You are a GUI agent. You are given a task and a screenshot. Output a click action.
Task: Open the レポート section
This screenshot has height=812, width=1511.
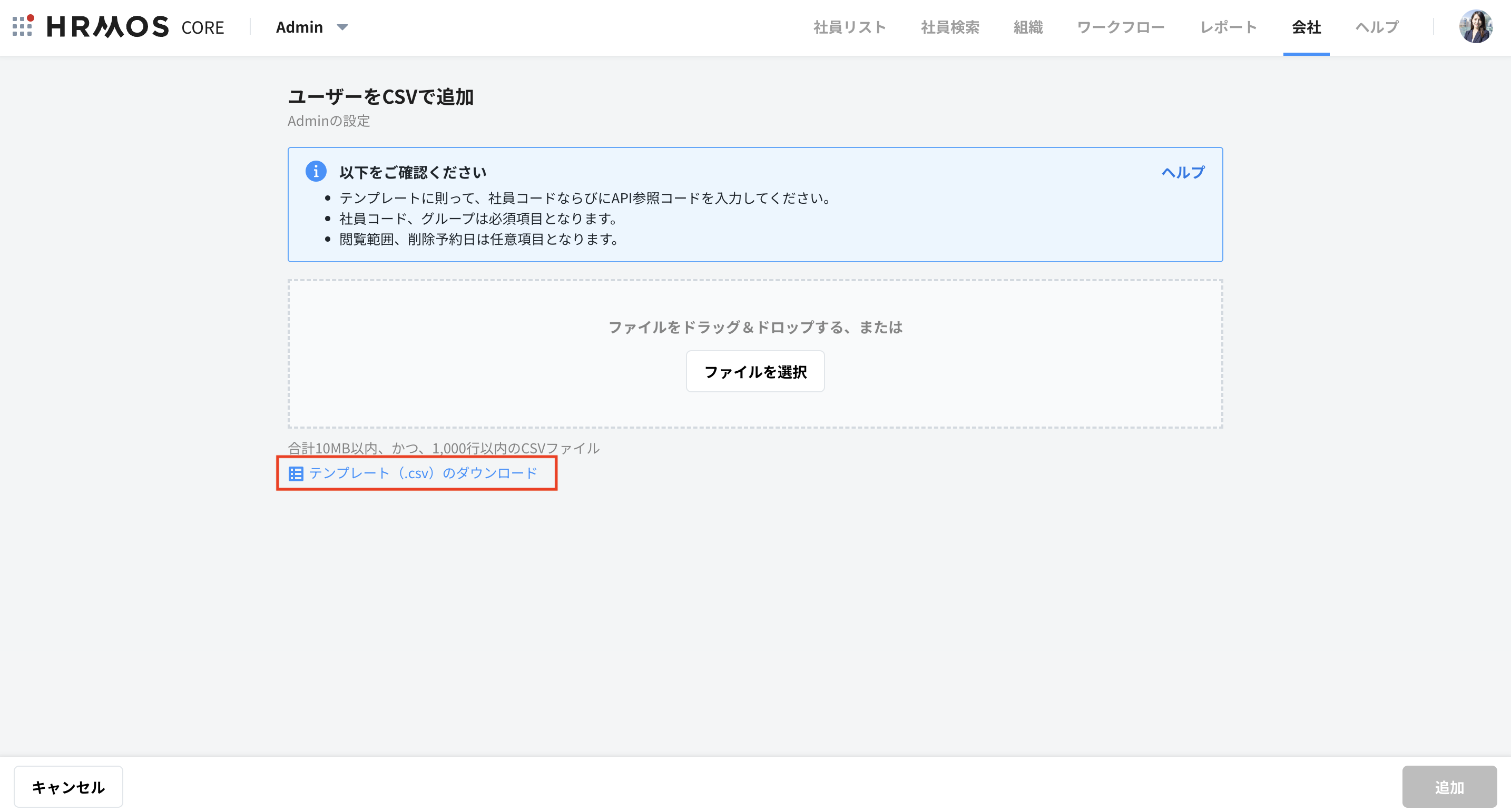1228,27
